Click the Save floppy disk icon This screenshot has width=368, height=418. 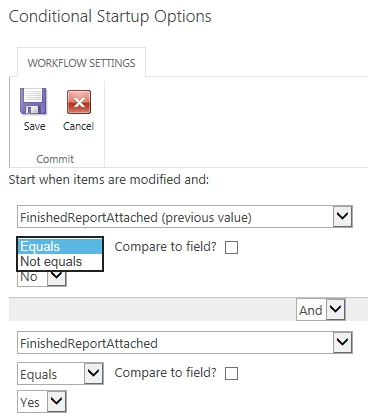pyautogui.click(x=33, y=101)
